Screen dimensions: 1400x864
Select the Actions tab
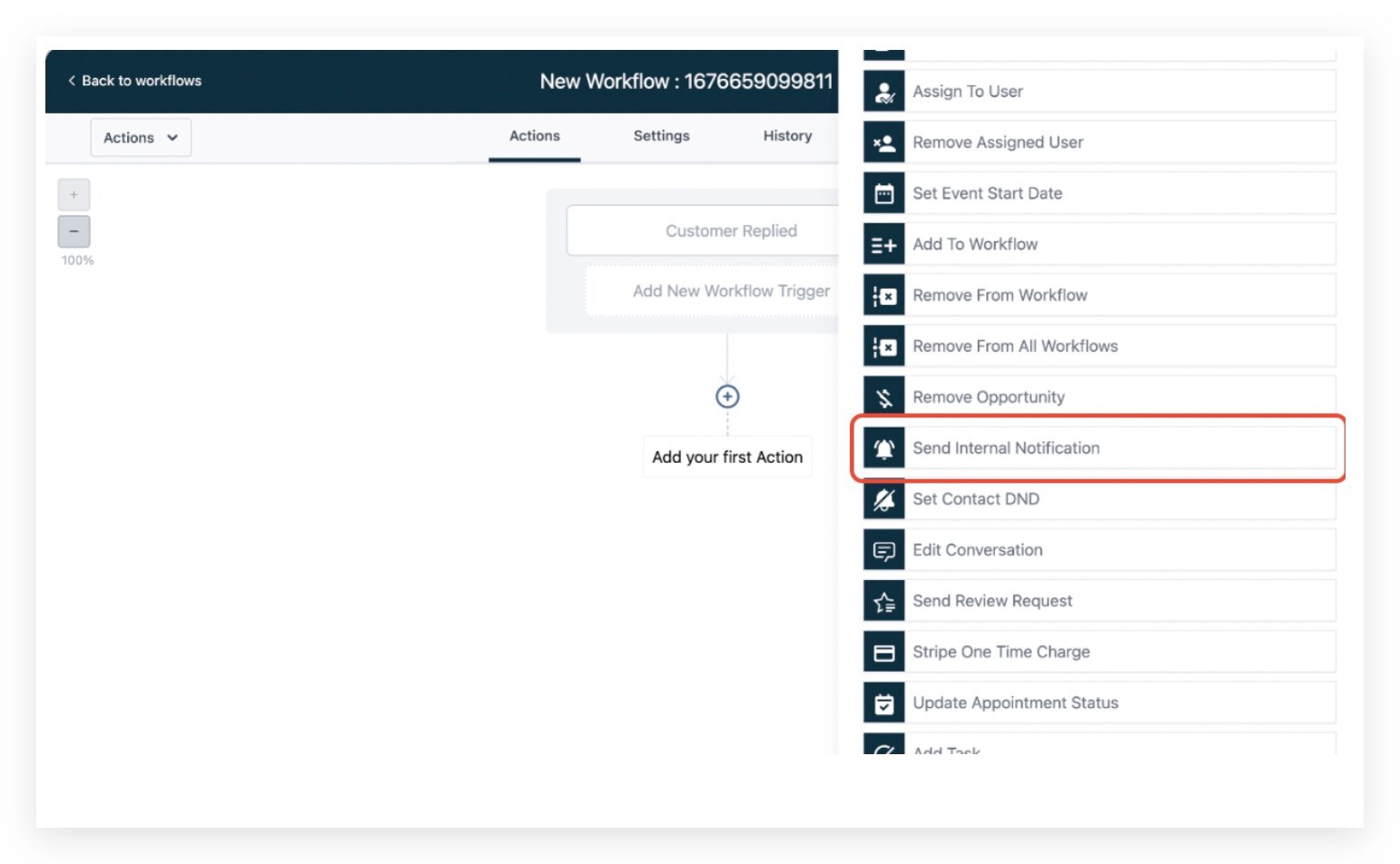tap(534, 136)
